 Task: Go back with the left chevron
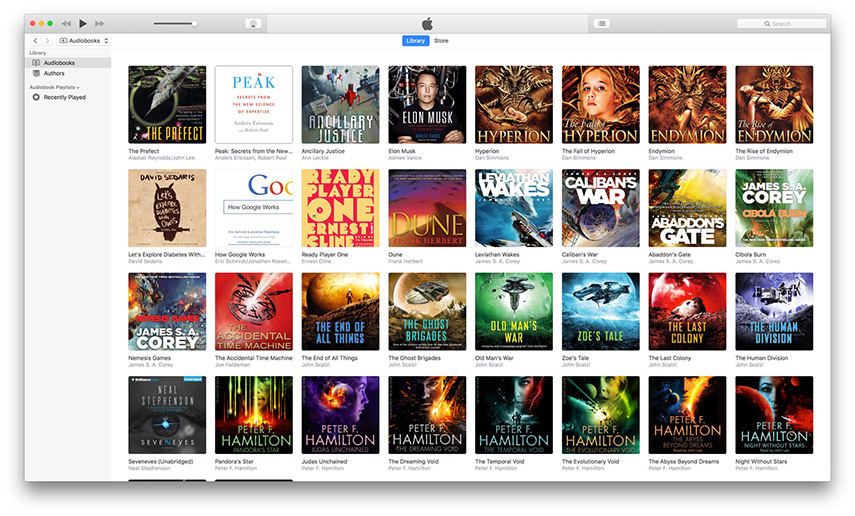tap(35, 41)
